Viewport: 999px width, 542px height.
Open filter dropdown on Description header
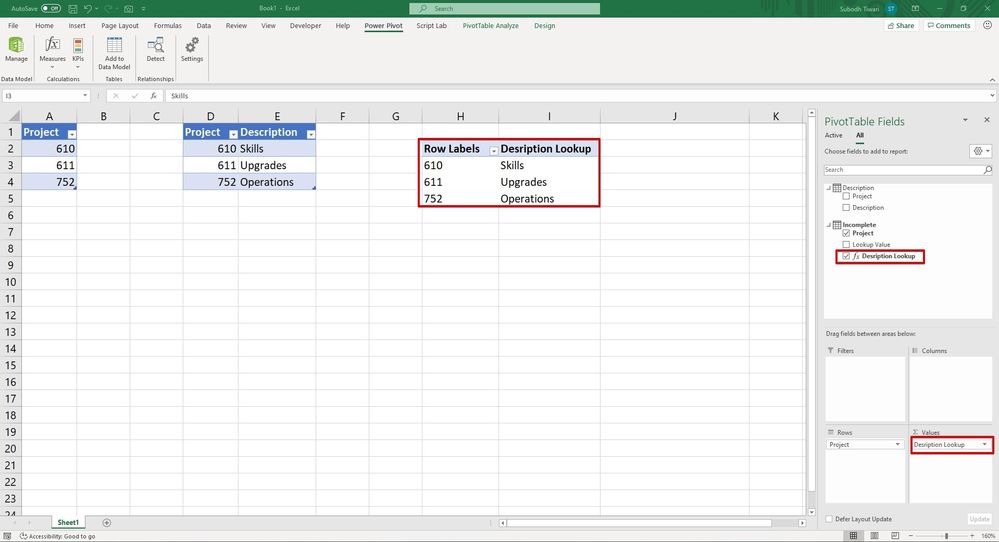point(311,134)
